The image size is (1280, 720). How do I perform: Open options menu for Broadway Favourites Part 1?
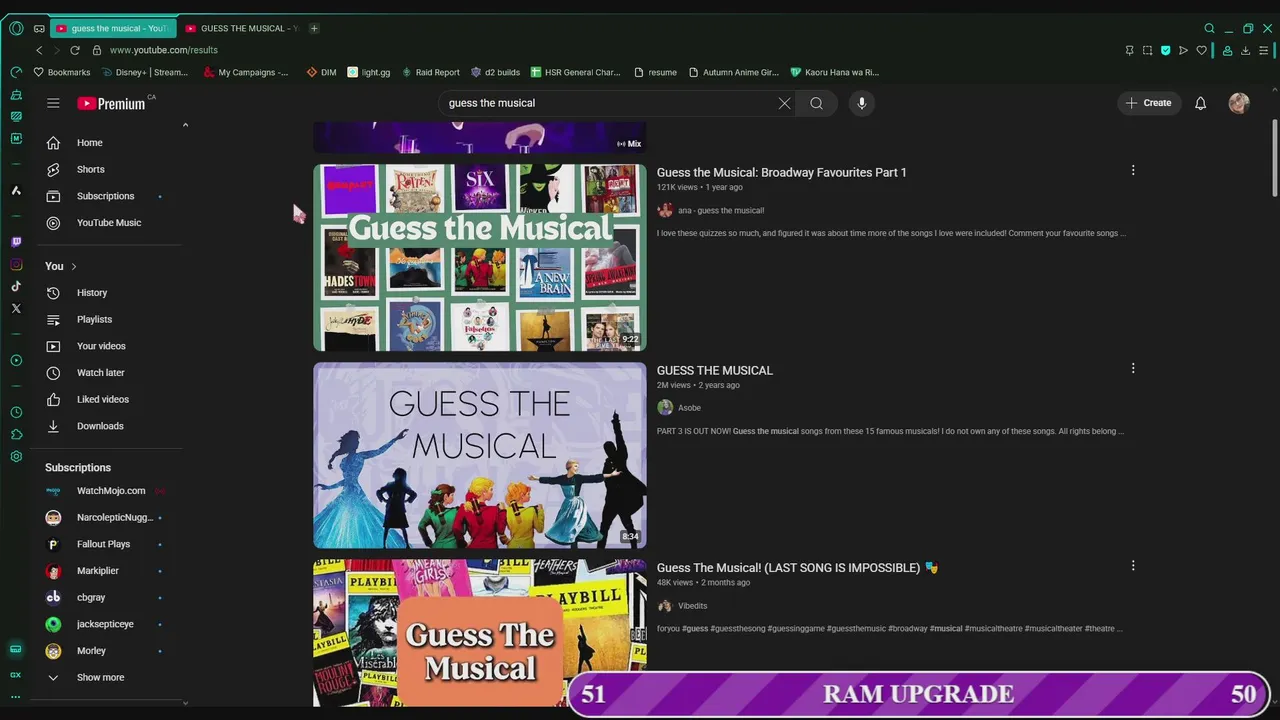tap(1133, 171)
